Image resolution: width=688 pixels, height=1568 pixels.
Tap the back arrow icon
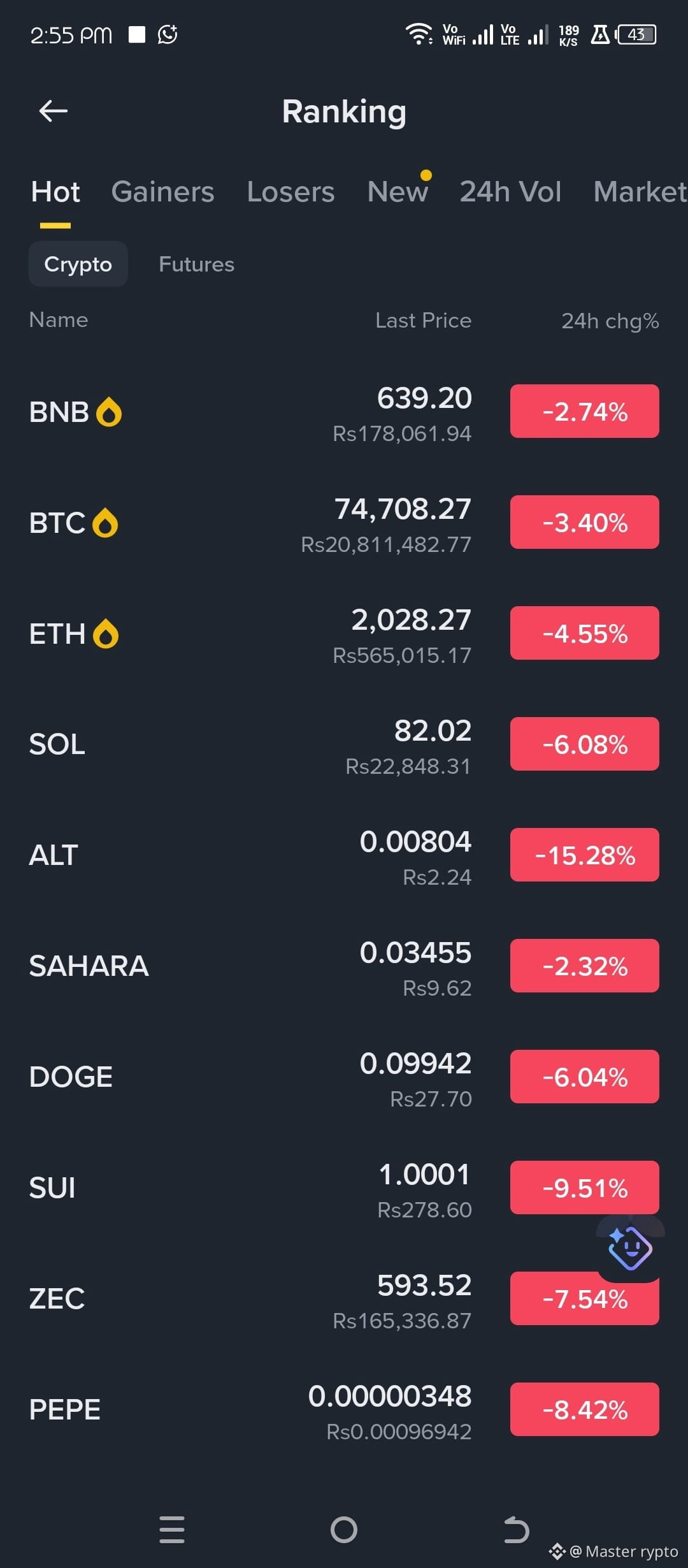point(54,112)
